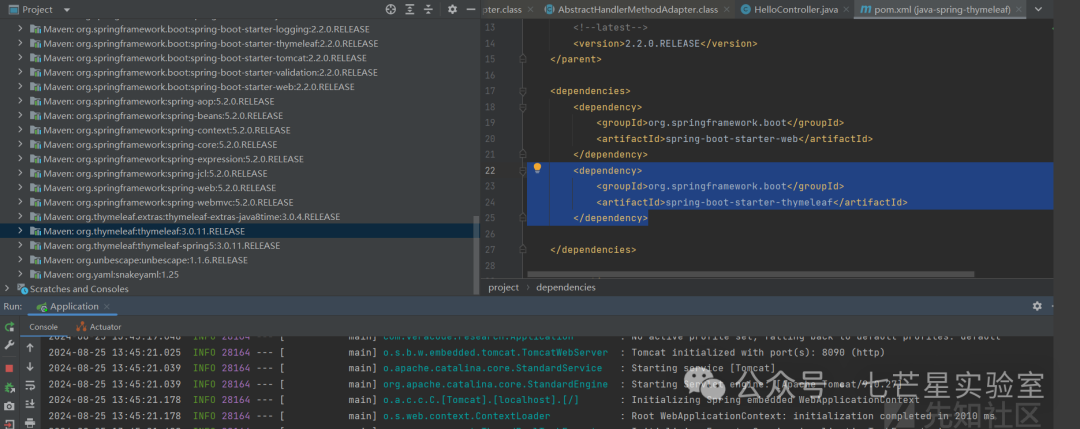
Task: Click the Select Opened File locate icon
Action: [391, 10]
